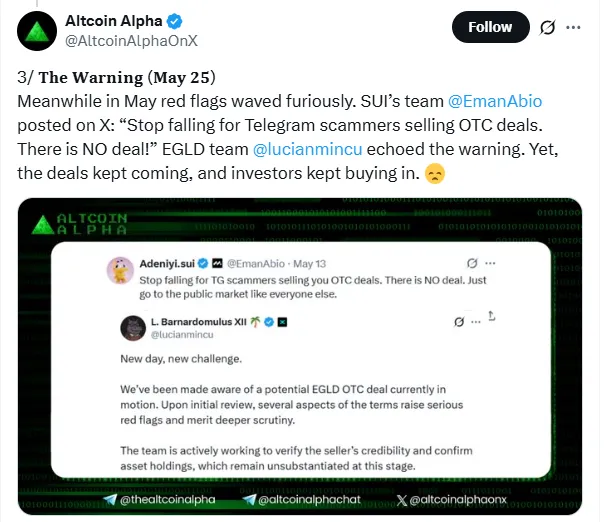Click the Grok icon on the lucianmincu embedded post
This screenshot has width=606, height=522.
coord(459,322)
